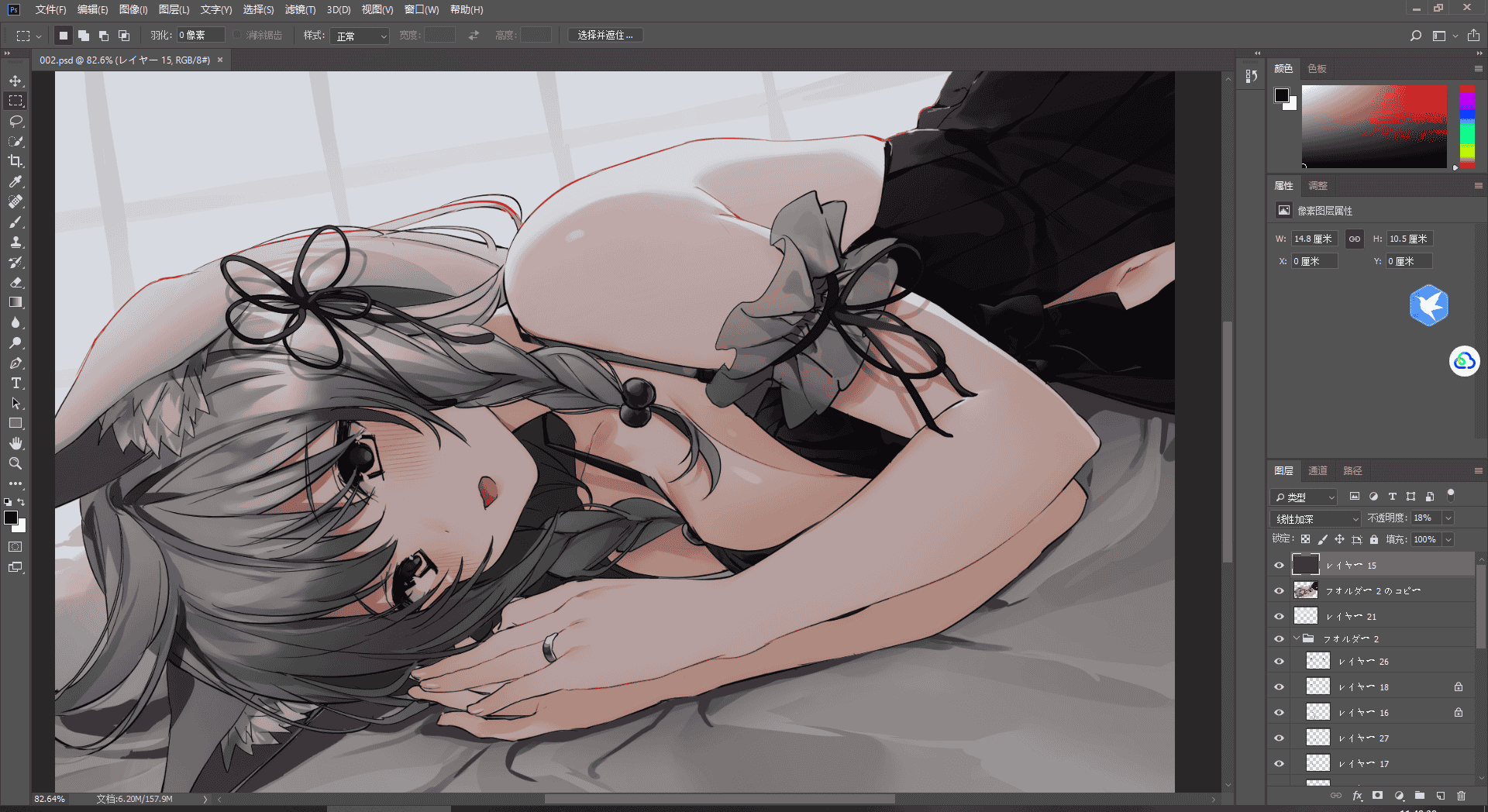
Task: Select the Gradient tool
Action: [x=15, y=302]
